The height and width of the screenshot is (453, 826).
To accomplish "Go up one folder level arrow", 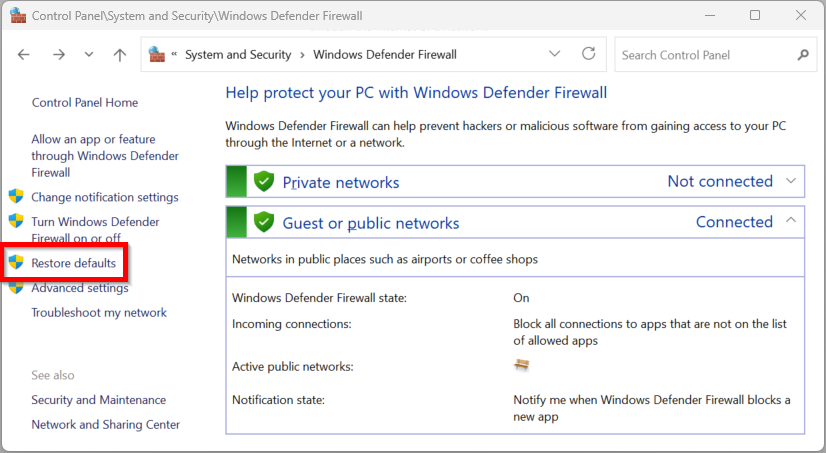I will click(x=120, y=55).
